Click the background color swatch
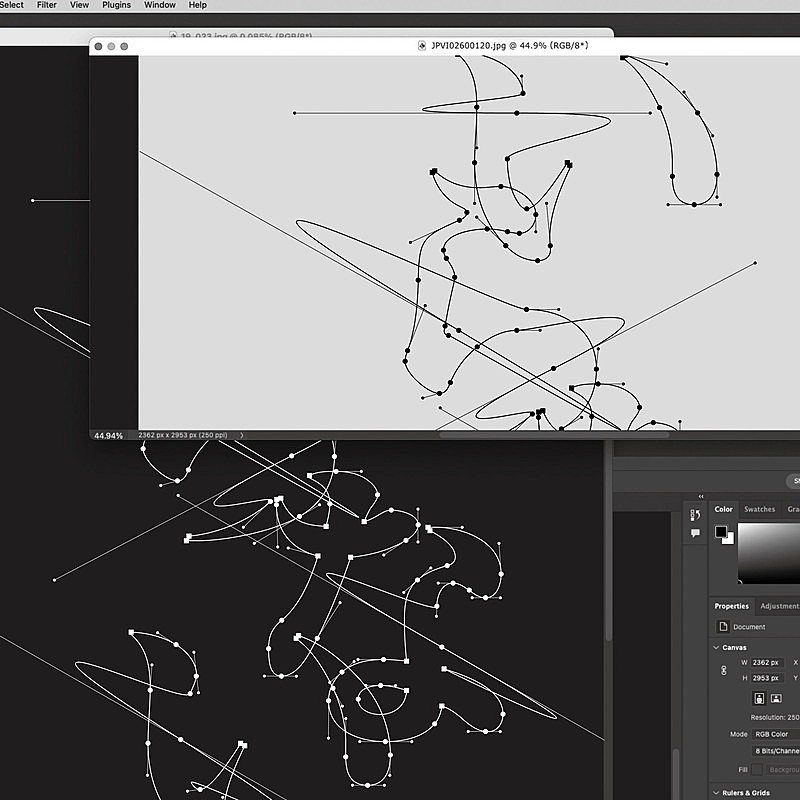Screen dimensions: 800x800 [x=729, y=539]
